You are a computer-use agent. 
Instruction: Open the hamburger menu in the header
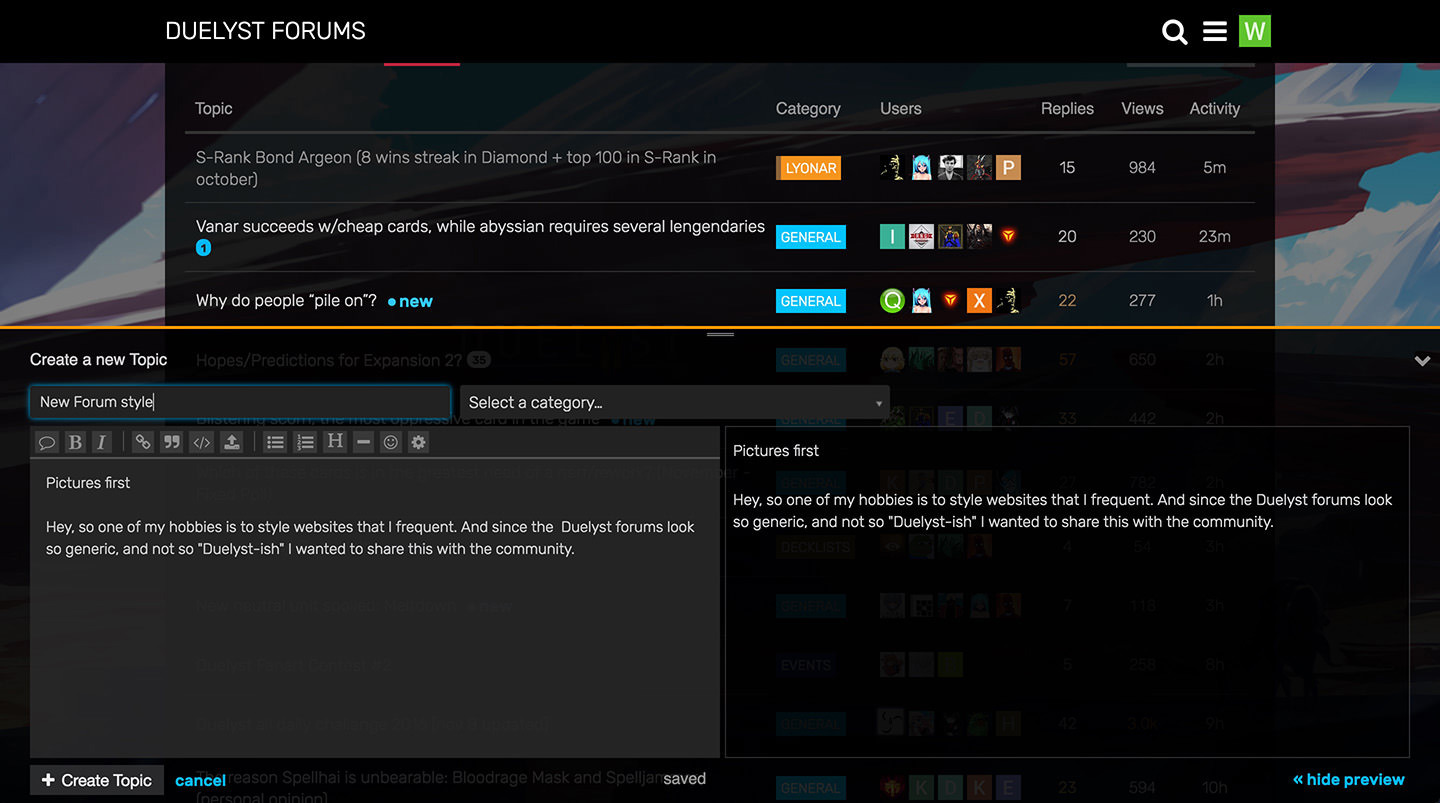click(x=1215, y=32)
